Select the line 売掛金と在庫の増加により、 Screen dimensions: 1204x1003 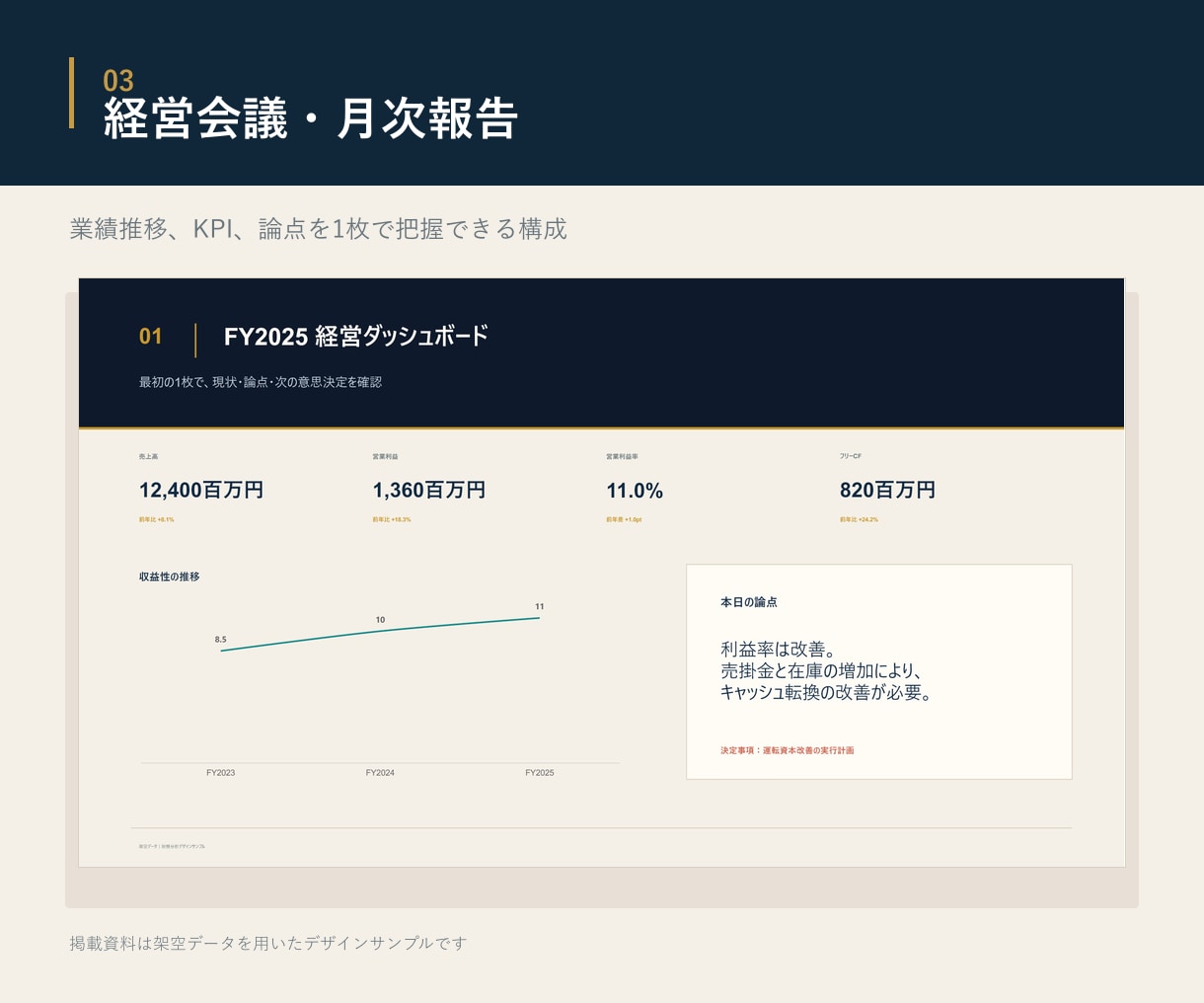point(821,671)
